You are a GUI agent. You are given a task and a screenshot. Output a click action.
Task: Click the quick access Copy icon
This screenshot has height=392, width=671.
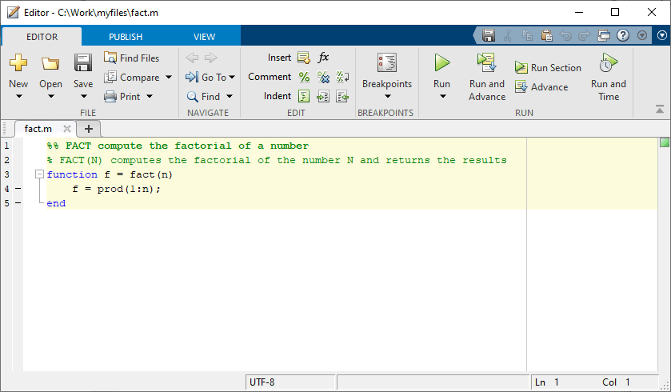pos(527,36)
